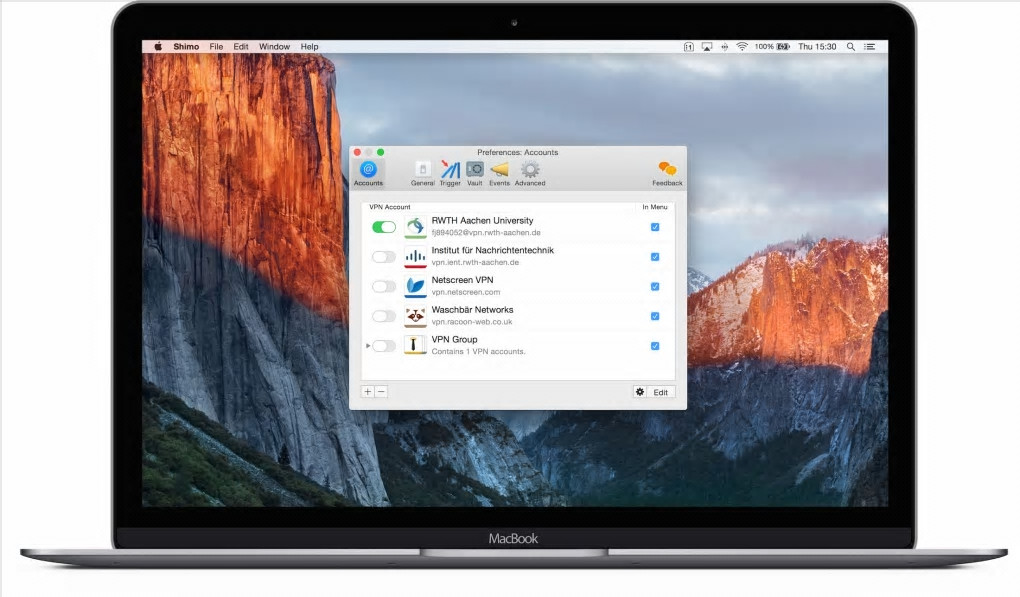The height and width of the screenshot is (597, 1020).
Task: Uncheck In Menu for Institut für Nachrichtentechnik
Action: click(655, 257)
